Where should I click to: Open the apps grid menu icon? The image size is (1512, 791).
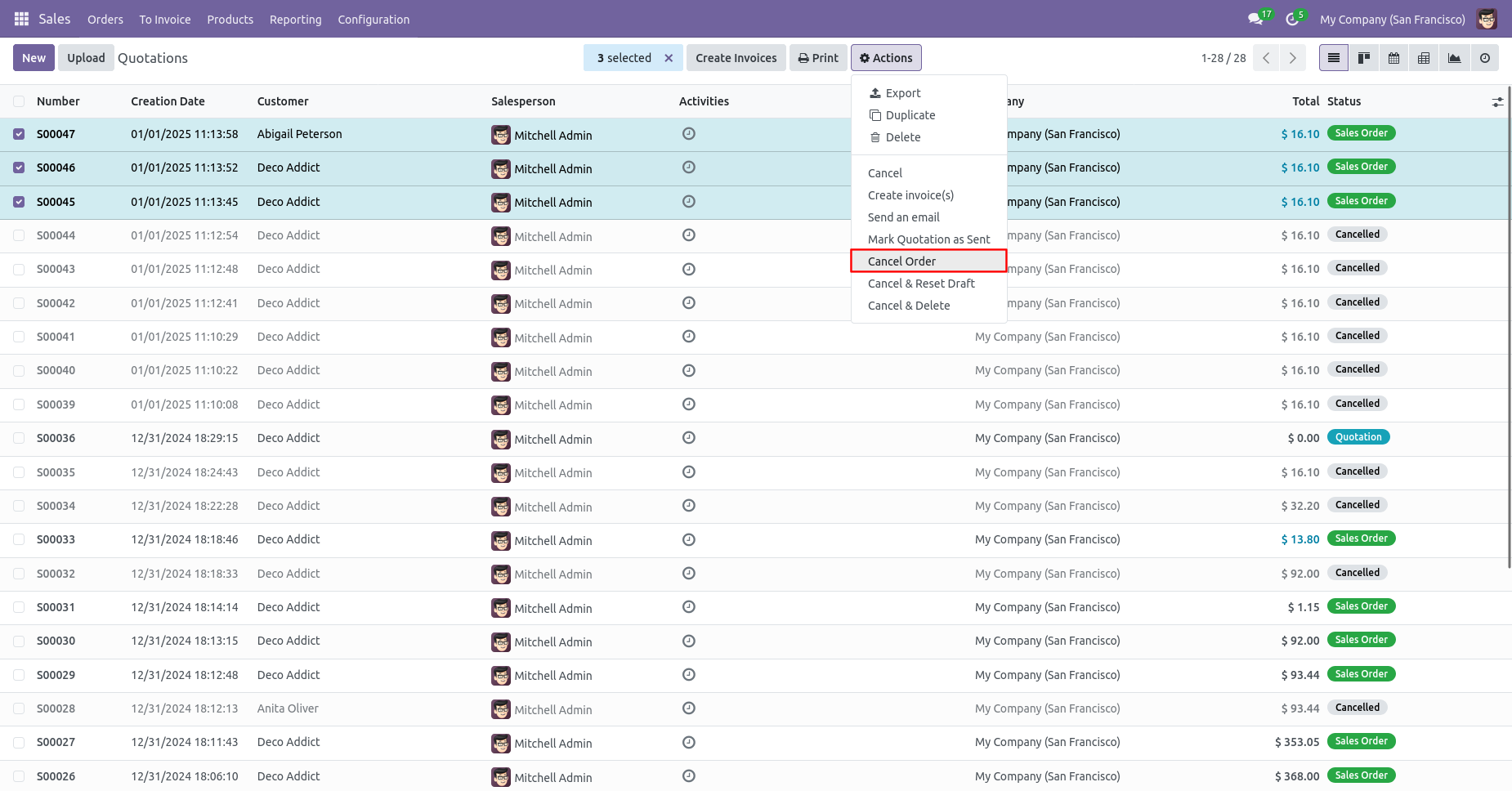(21, 19)
